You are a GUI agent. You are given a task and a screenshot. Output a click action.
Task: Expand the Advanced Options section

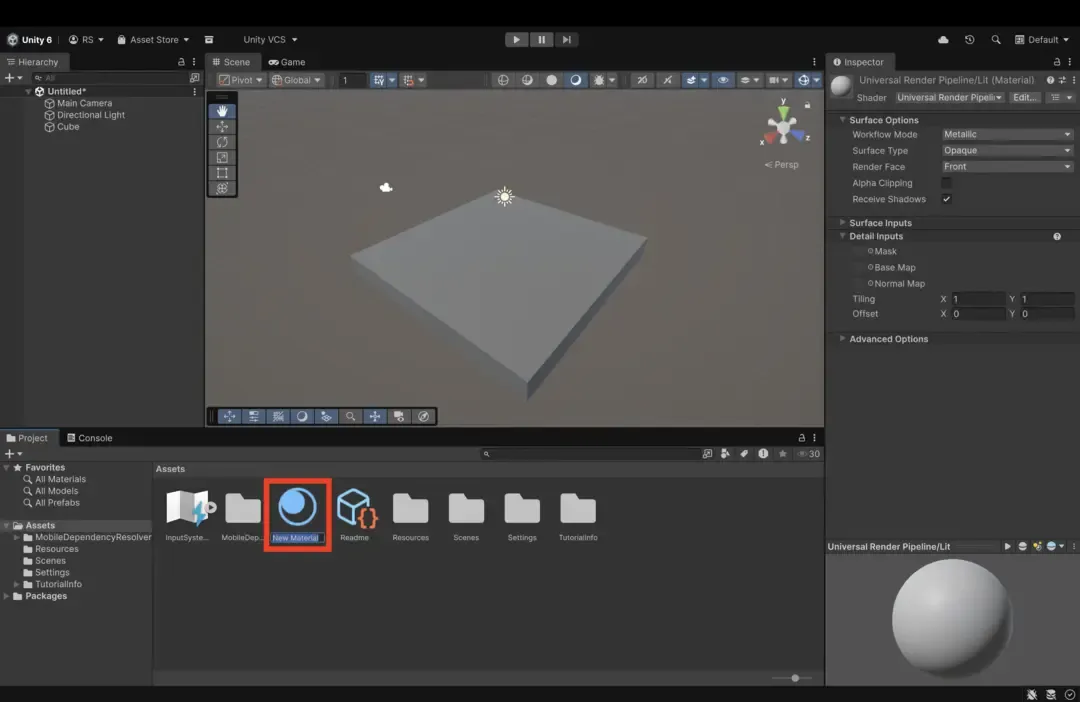click(888, 339)
